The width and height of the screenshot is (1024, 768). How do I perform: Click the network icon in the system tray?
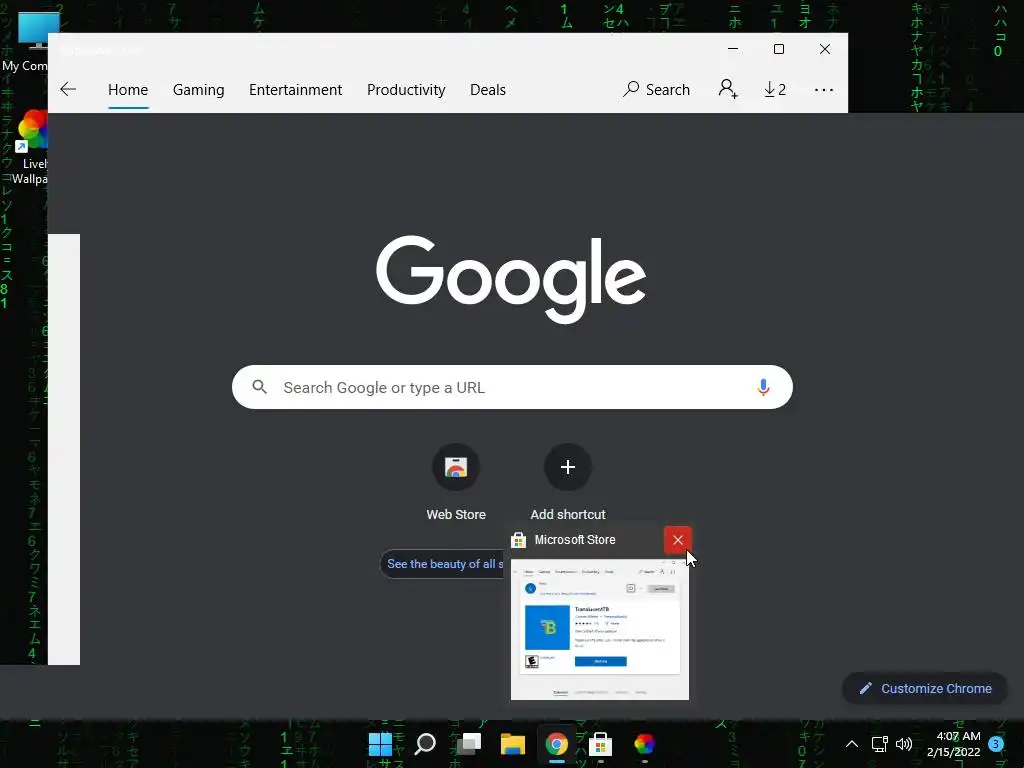click(880, 744)
